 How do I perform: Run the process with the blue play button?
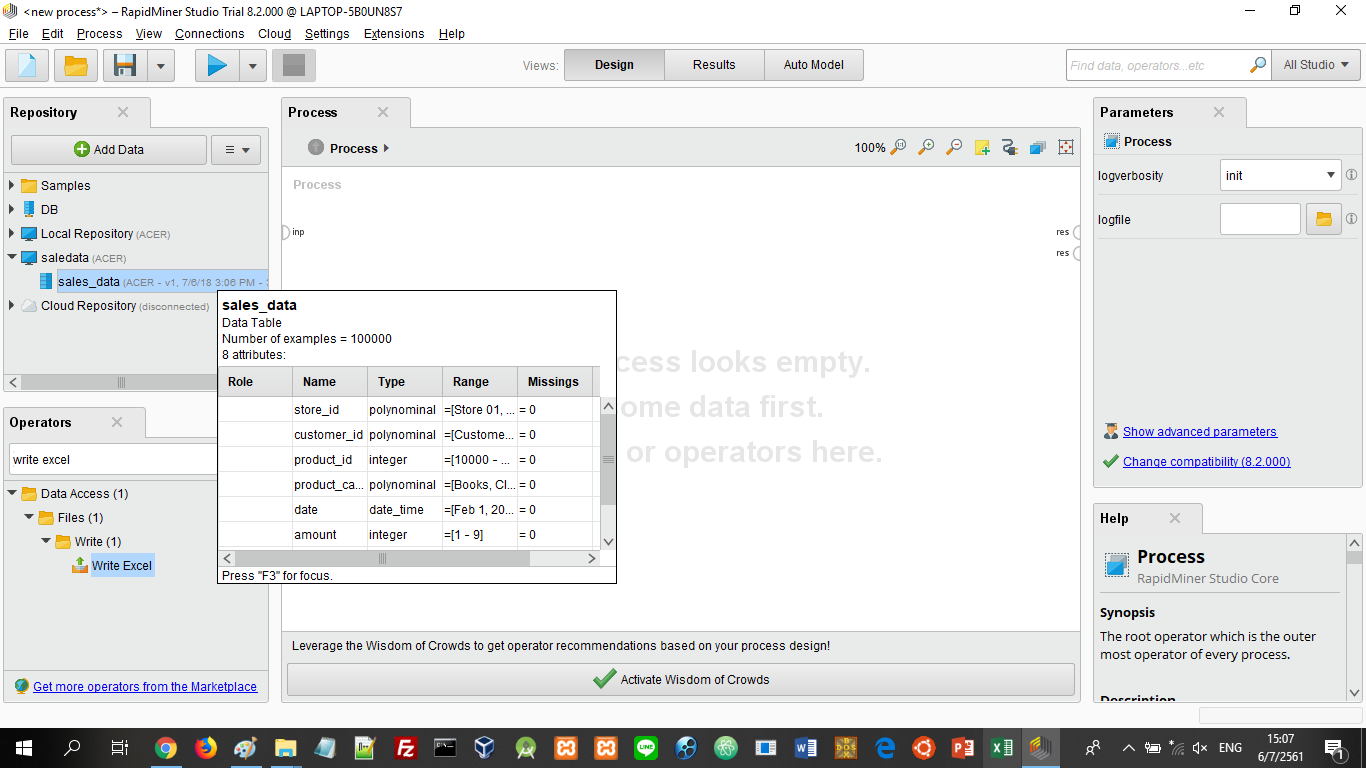click(217, 66)
